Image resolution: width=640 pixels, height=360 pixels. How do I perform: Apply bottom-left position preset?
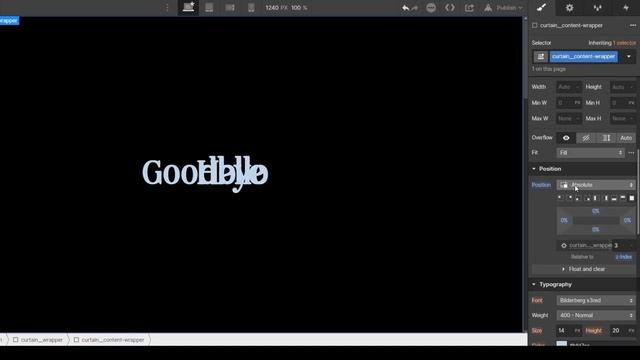(x=578, y=198)
